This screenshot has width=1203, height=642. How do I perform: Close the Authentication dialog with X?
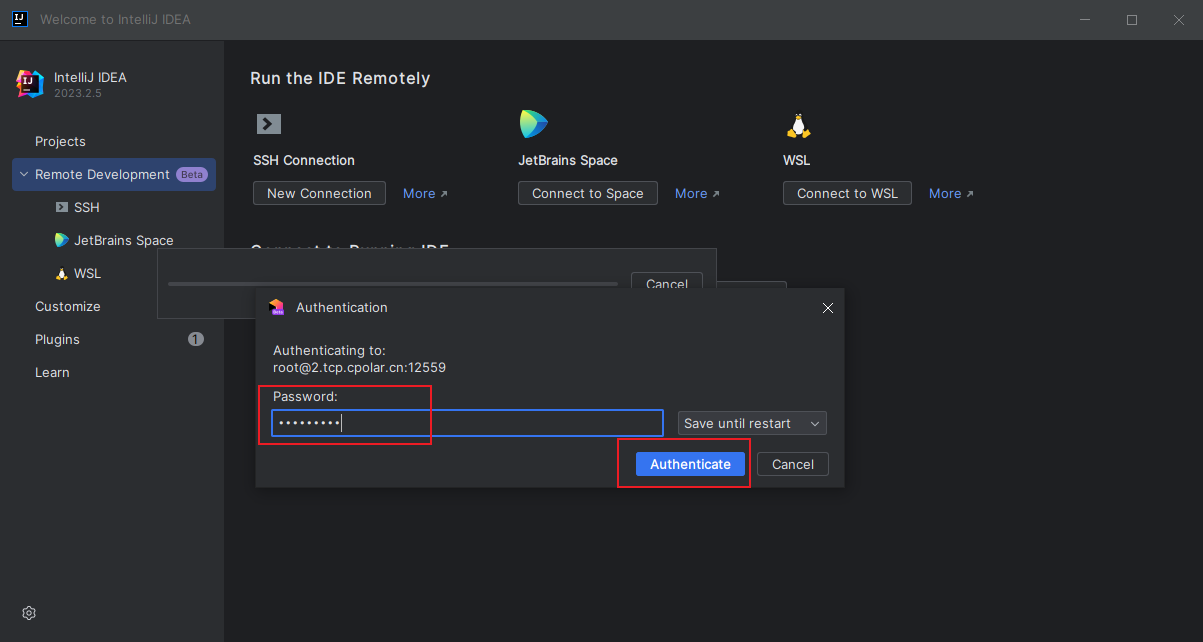[828, 308]
